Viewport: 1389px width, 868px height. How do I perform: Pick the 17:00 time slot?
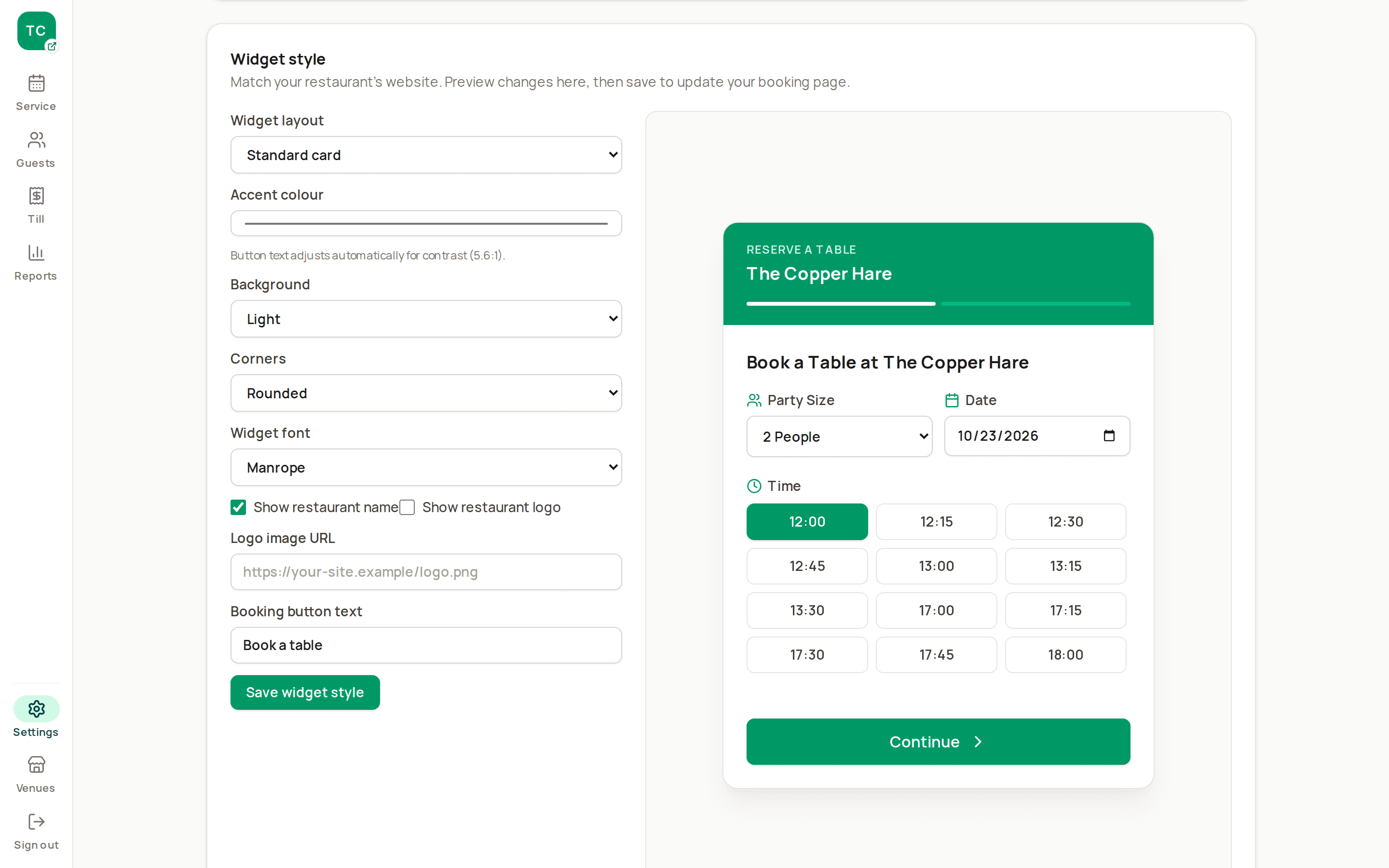point(936,610)
